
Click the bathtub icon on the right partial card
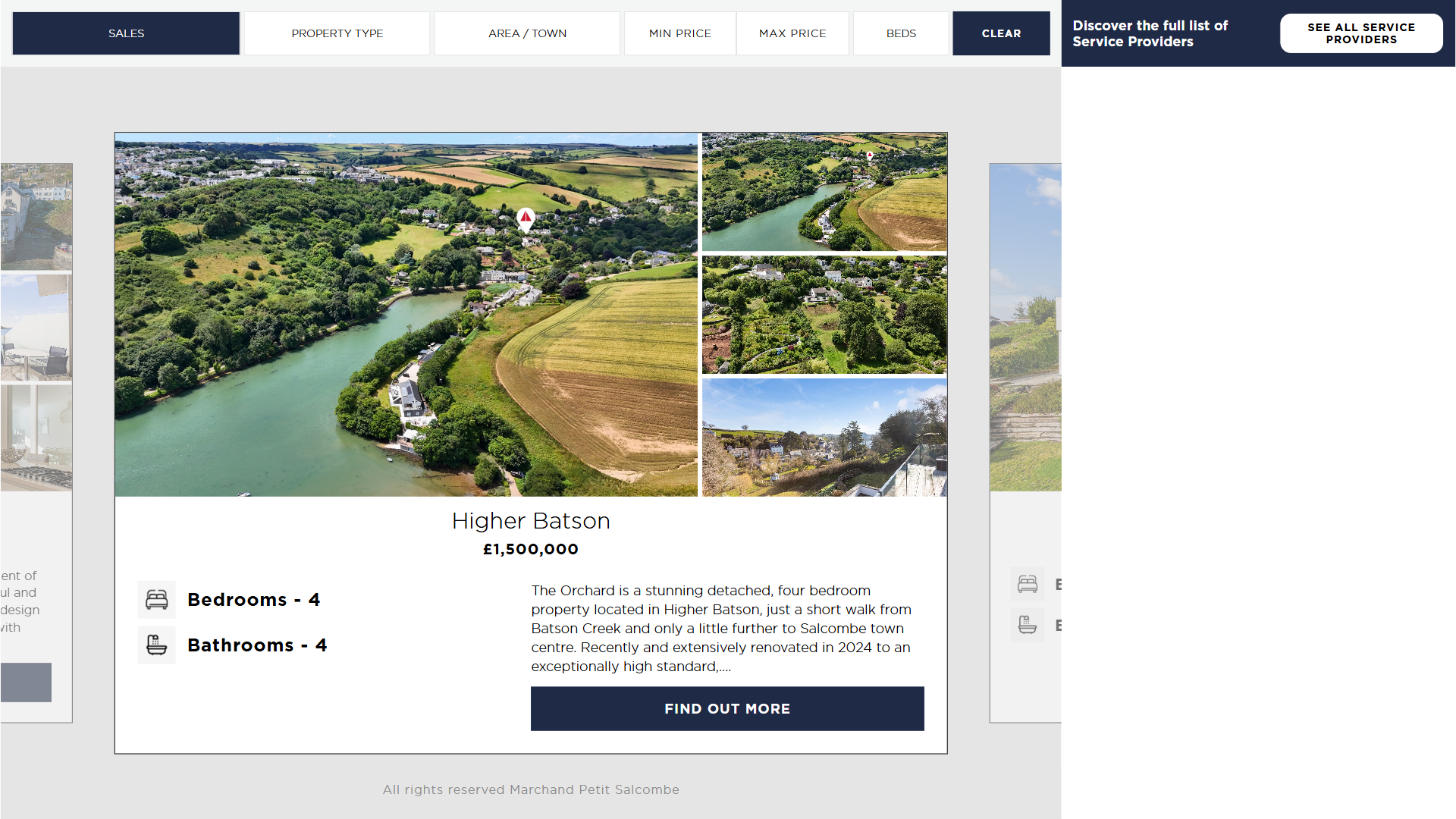coord(1028,625)
